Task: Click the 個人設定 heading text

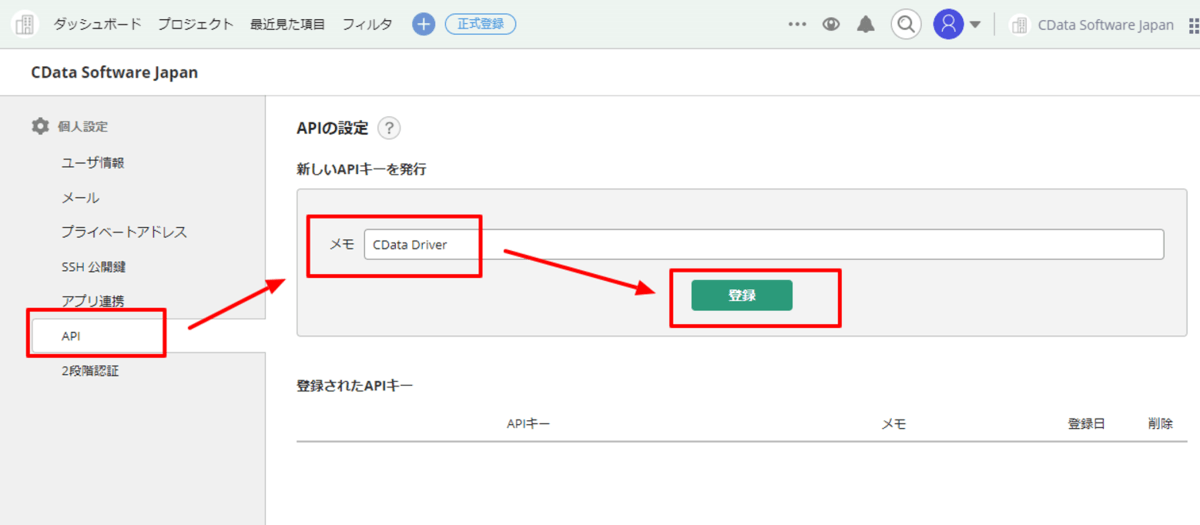Action: point(83,126)
